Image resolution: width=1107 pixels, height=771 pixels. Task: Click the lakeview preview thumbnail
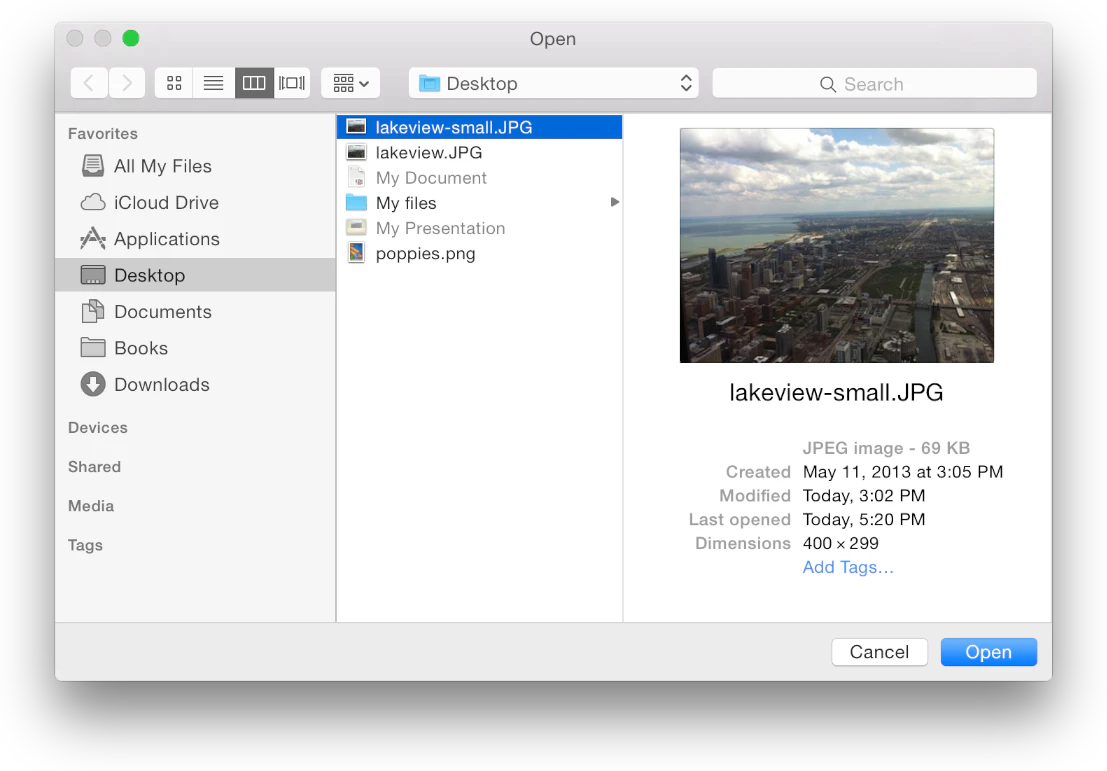(x=837, y=245)
